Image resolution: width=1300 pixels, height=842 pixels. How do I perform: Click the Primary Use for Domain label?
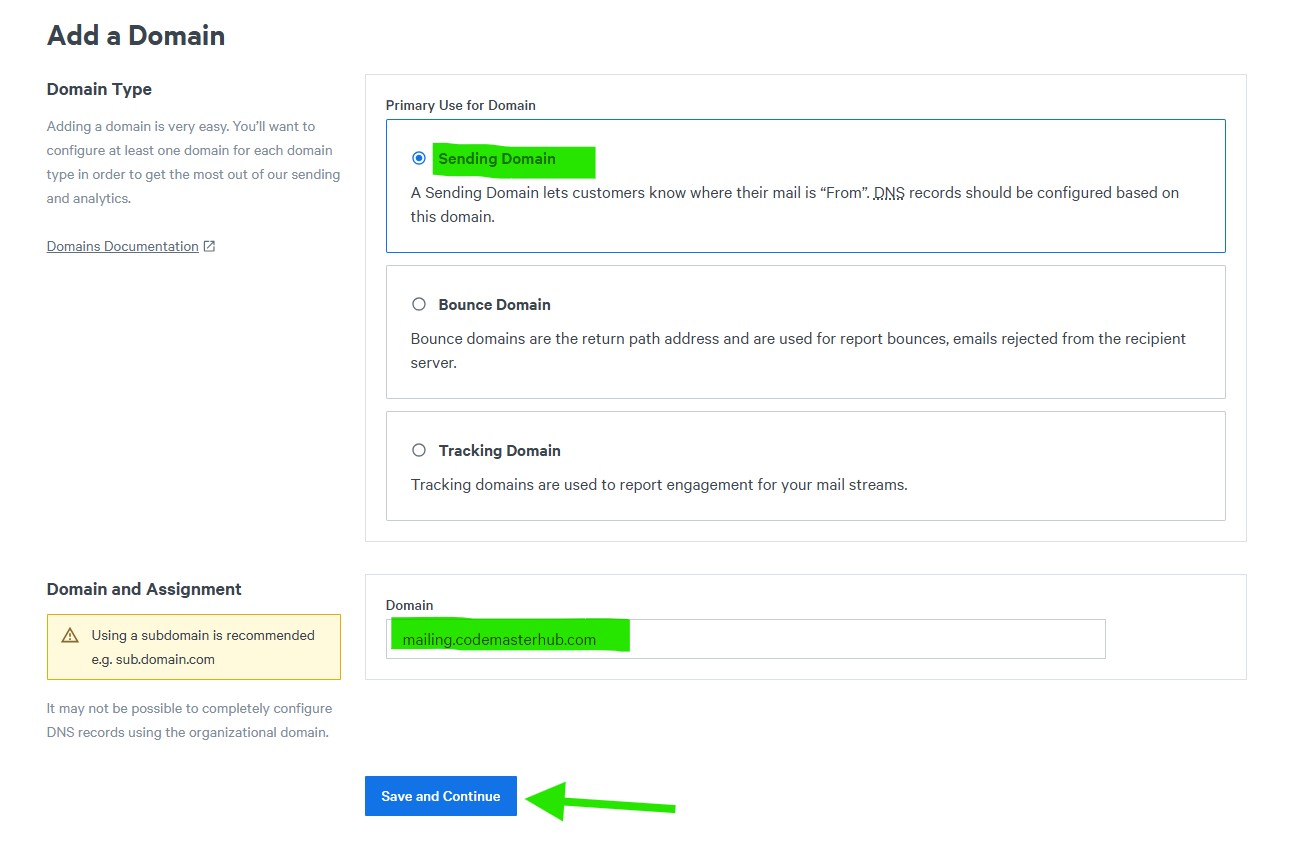460,105
